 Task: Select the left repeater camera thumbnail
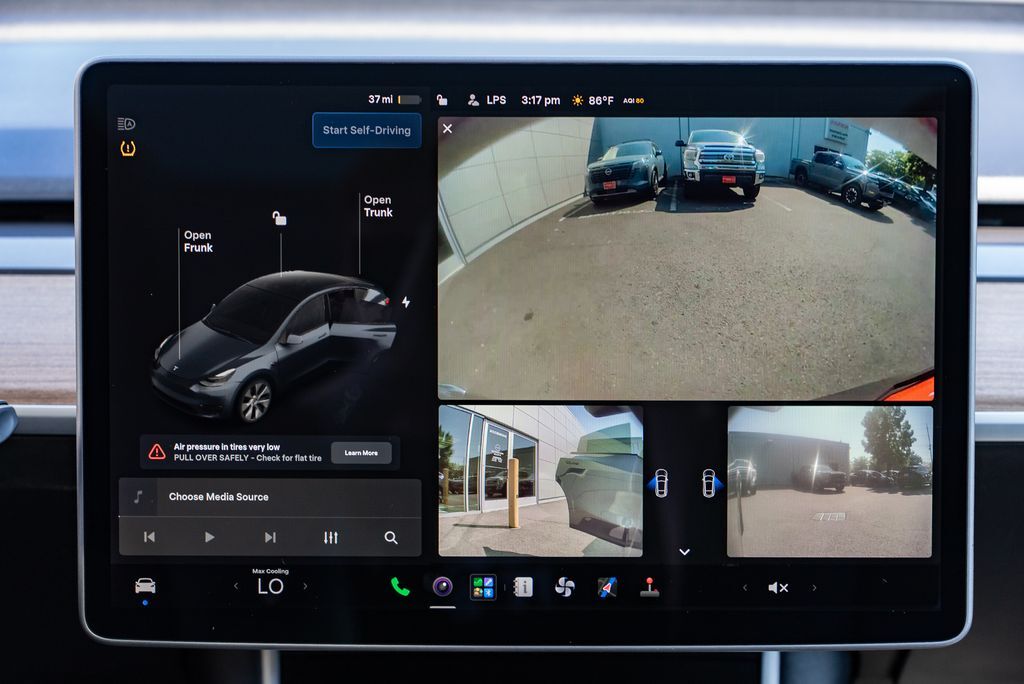tap(540, 481)
